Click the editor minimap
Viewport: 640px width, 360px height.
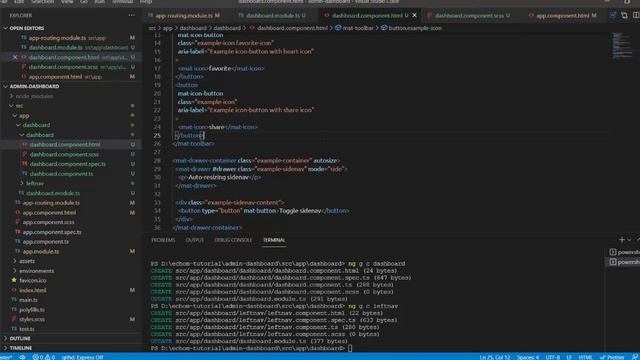[x=622, y=46]
